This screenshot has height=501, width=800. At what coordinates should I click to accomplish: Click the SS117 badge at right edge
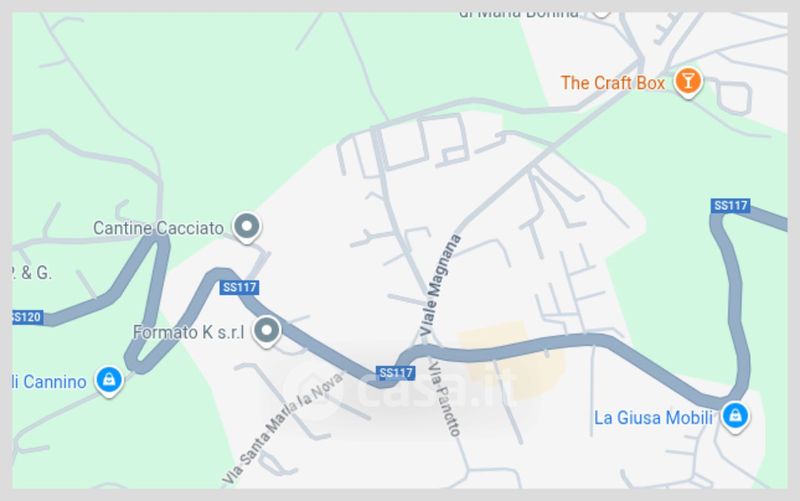(730, 206)
